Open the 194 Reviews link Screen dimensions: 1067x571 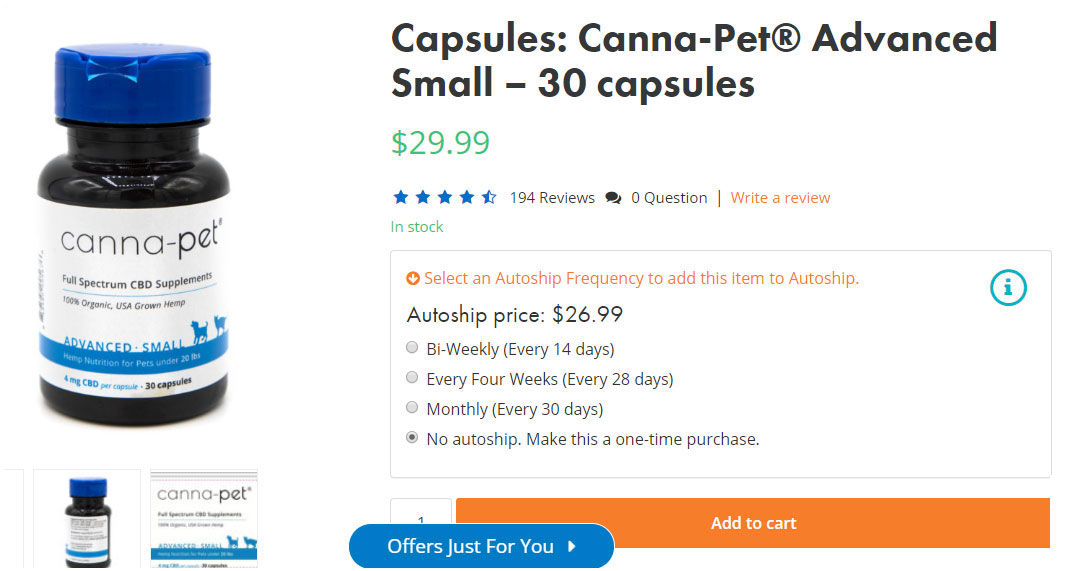click(x=552, y=198)
